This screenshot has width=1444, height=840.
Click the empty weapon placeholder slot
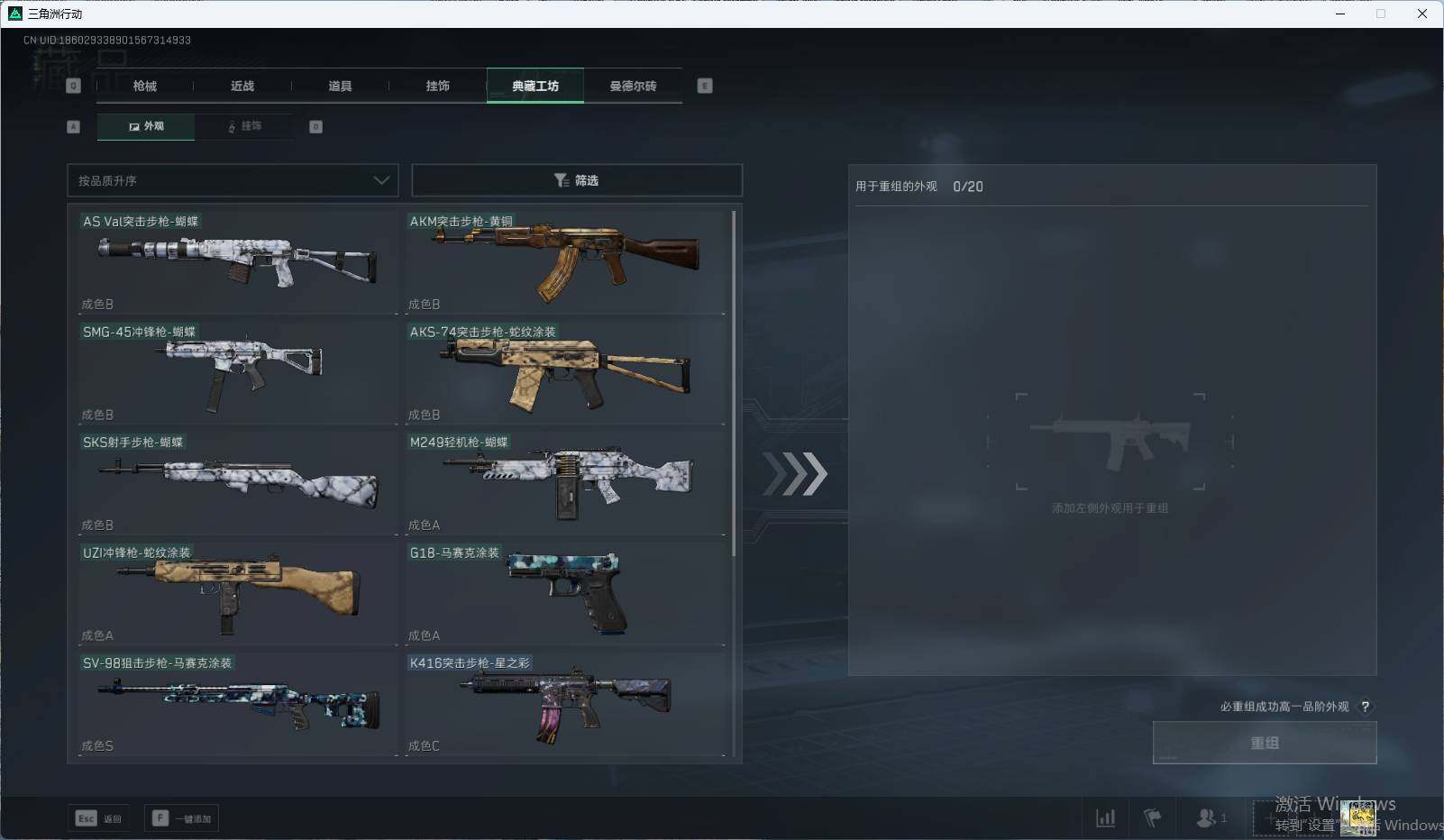point(1110,442)
